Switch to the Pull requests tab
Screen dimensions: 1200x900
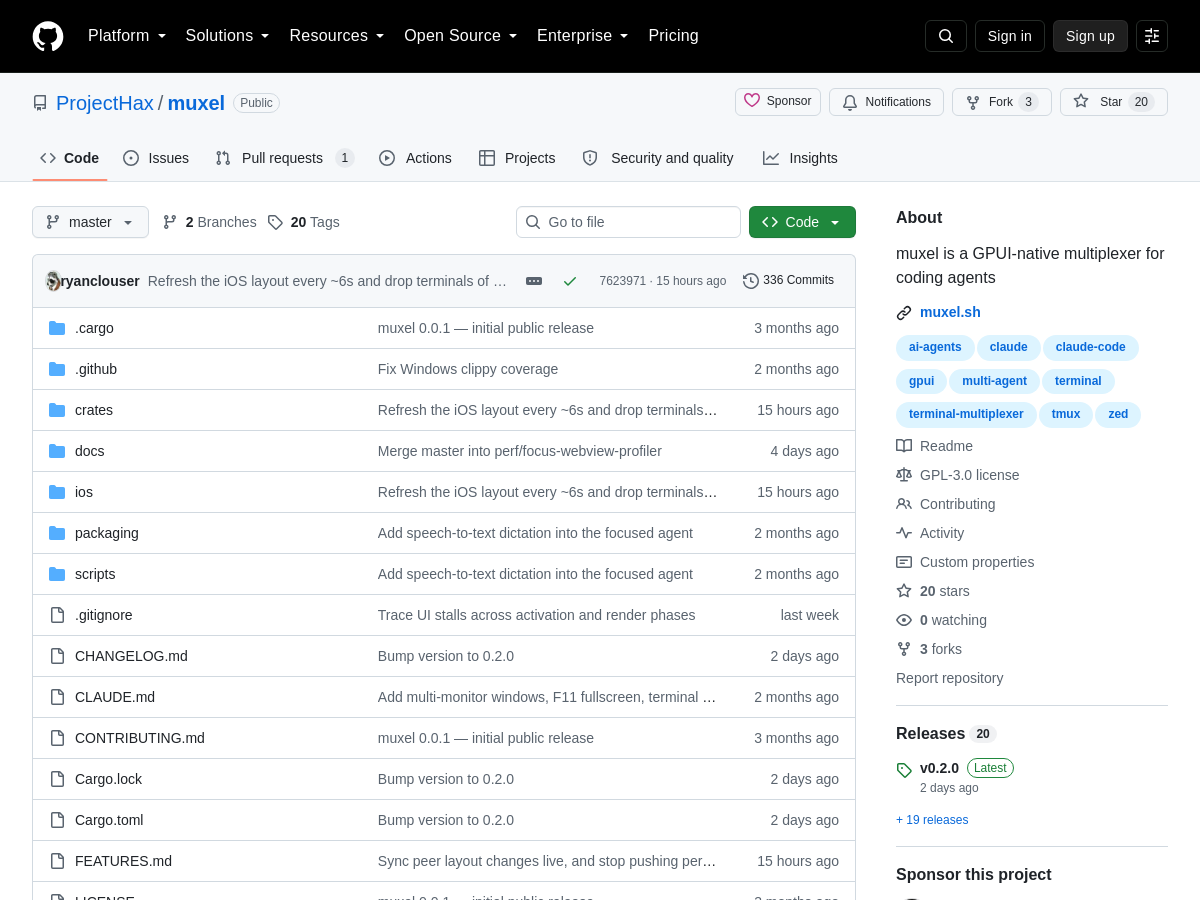click(x=285, y=158)
